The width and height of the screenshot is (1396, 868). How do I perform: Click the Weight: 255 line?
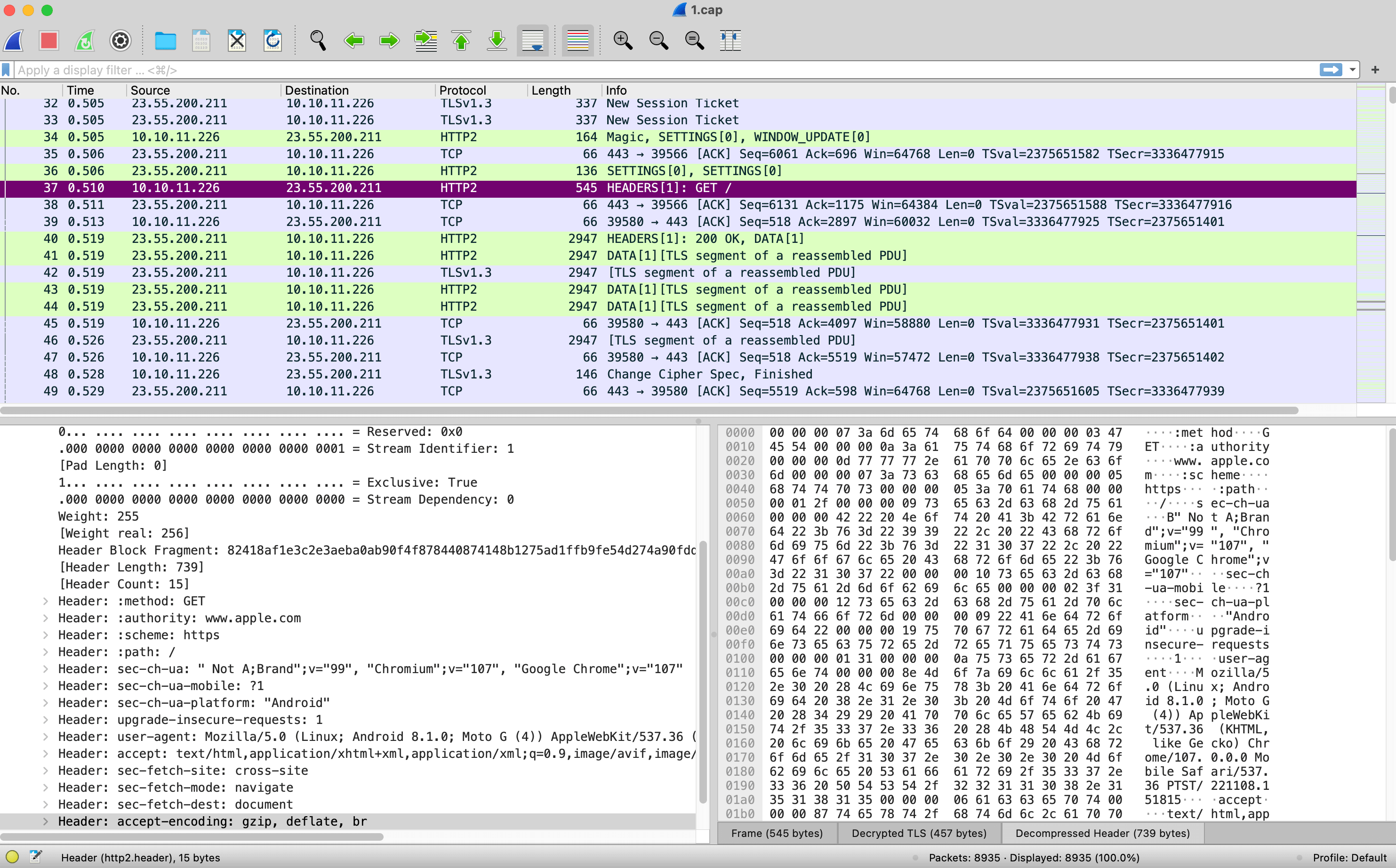click(x=348, y=517)
